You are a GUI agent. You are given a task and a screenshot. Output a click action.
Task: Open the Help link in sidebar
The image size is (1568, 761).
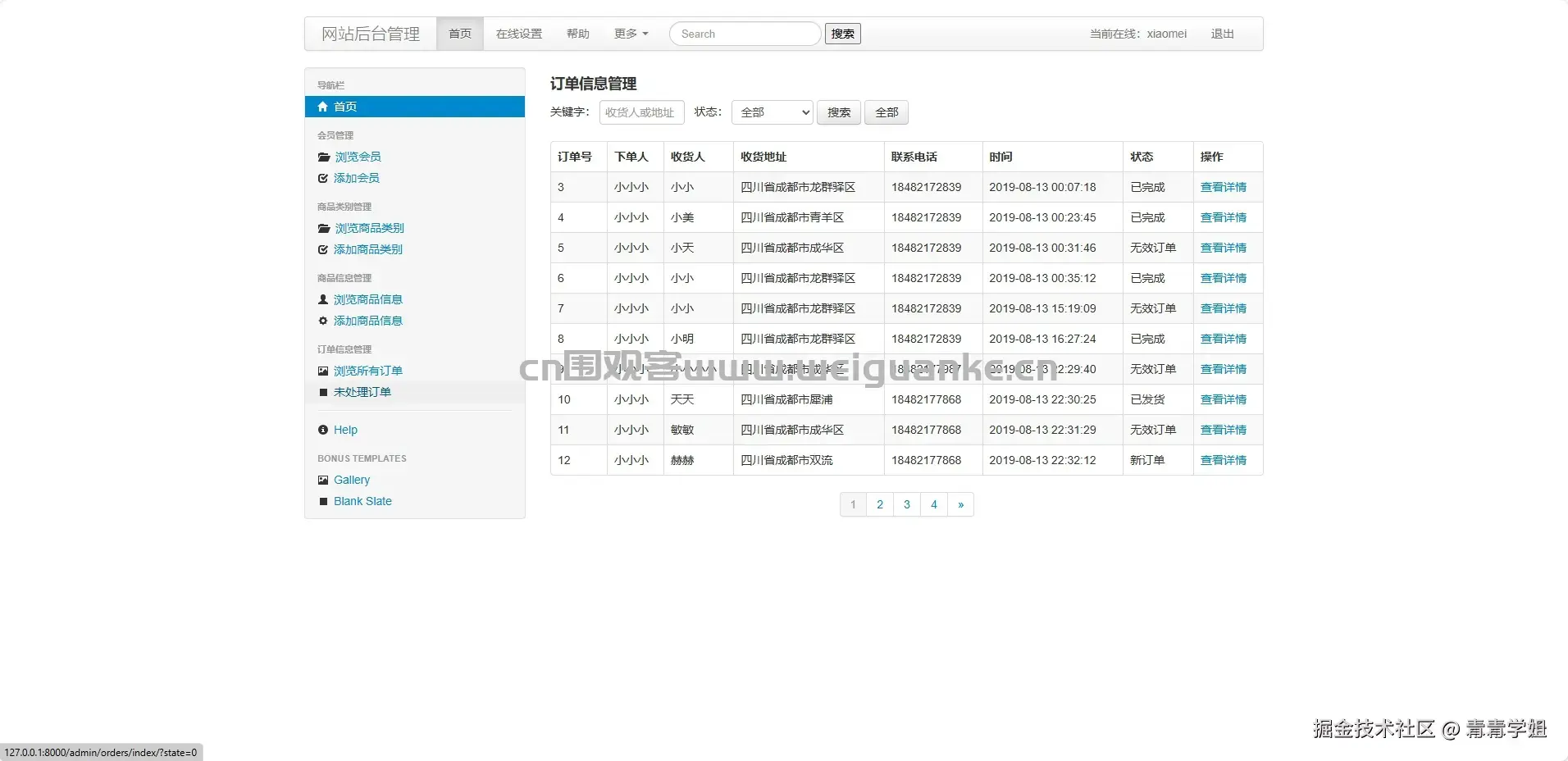(345, 430)
